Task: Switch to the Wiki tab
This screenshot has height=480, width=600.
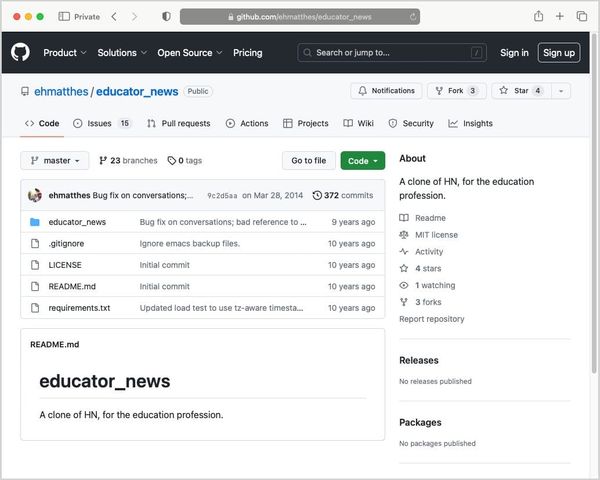Action: coord(359,123)
